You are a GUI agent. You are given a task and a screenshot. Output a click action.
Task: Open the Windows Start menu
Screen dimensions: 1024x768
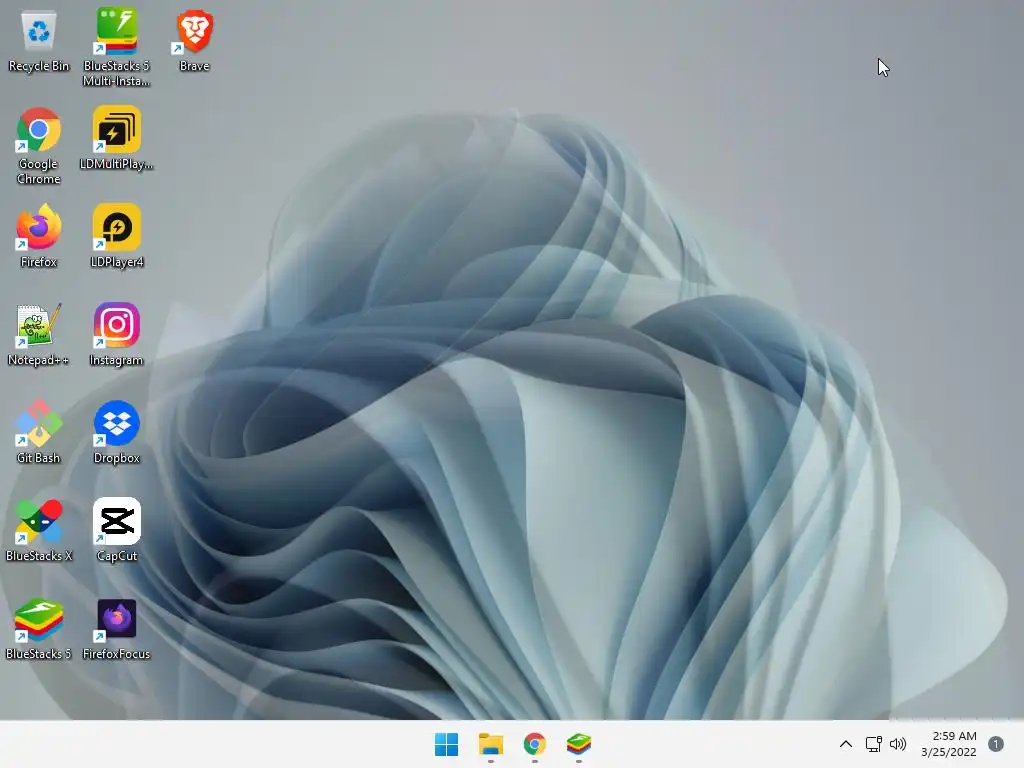coord(447,744)
